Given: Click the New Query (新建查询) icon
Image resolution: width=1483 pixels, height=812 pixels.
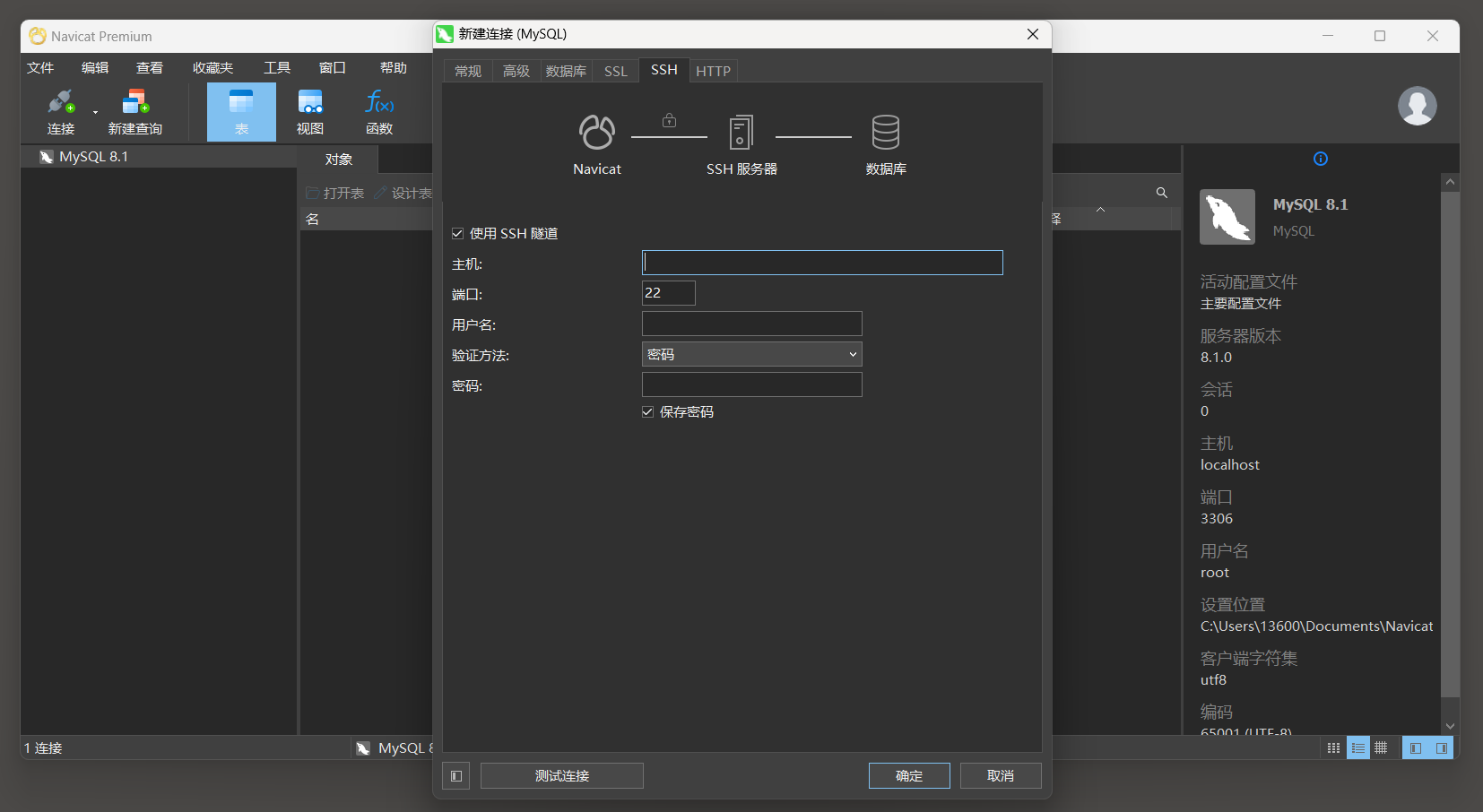Looking at the screenshot, I should tap(135, 111).
